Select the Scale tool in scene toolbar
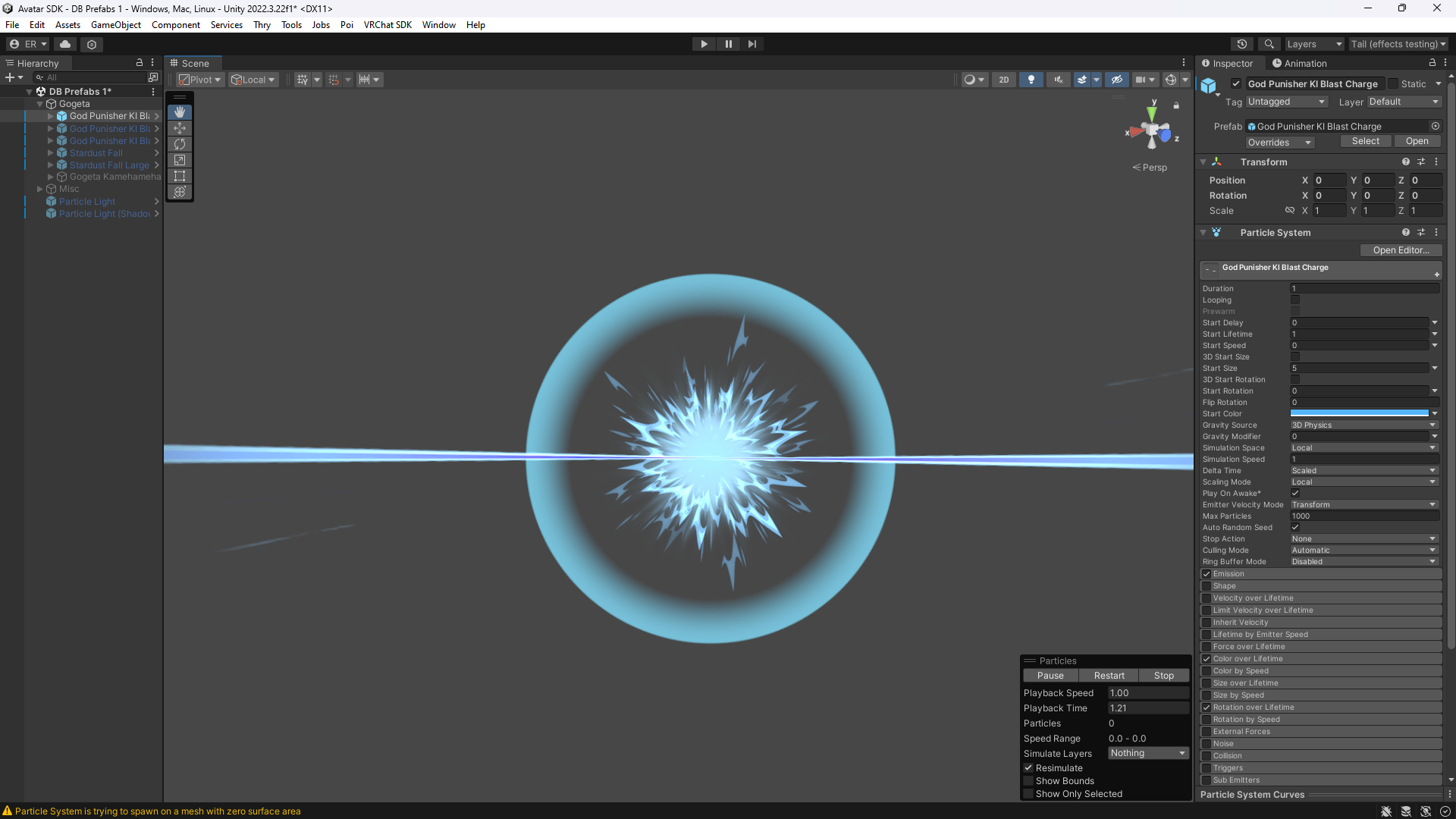Viewport: 1456px width, 819px height. [x=180, y=160]
